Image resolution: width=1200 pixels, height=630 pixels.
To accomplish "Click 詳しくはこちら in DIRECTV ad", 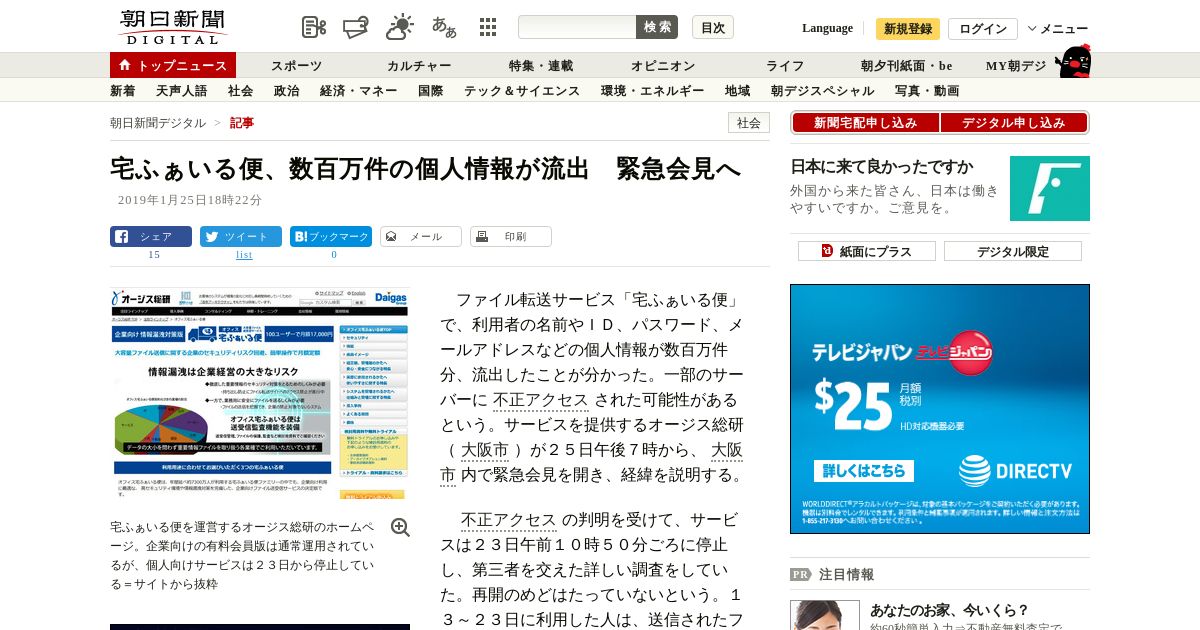I will pos(862,469).
